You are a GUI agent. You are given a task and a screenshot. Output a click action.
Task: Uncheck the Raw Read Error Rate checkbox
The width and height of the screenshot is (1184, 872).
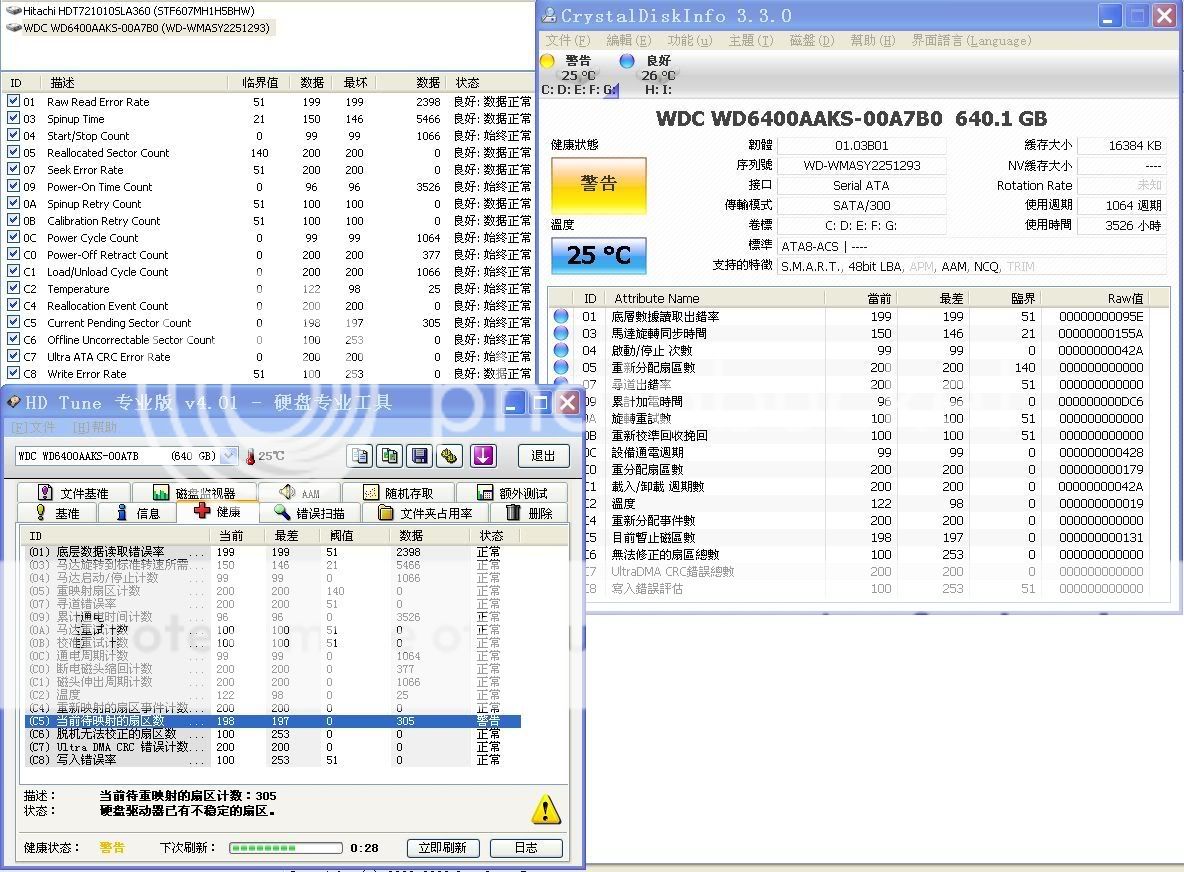click(x=14, y=100)
